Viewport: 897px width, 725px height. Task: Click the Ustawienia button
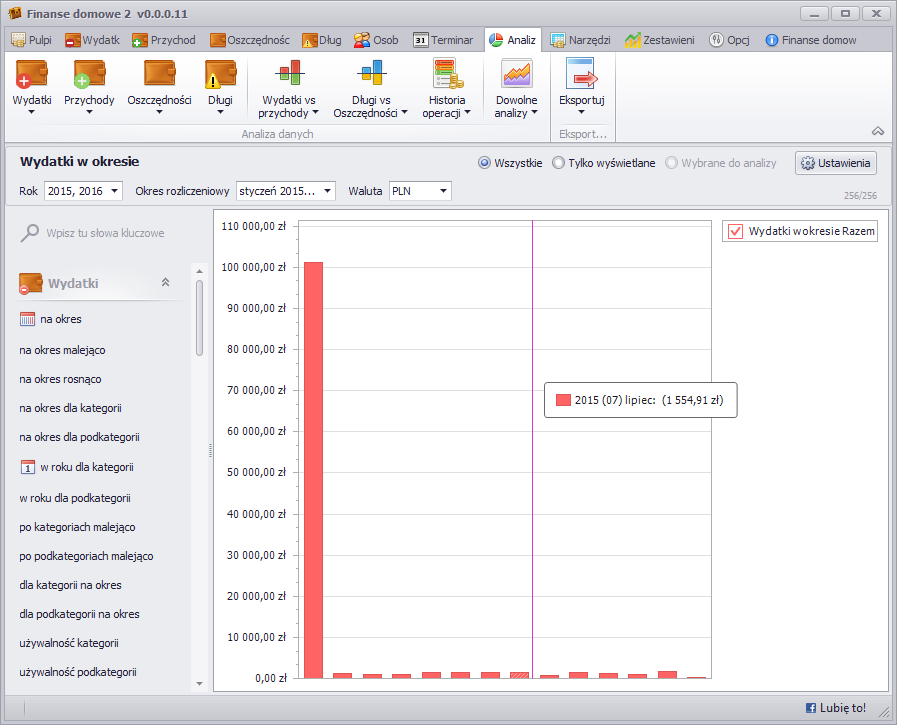[x=836, y=163]
